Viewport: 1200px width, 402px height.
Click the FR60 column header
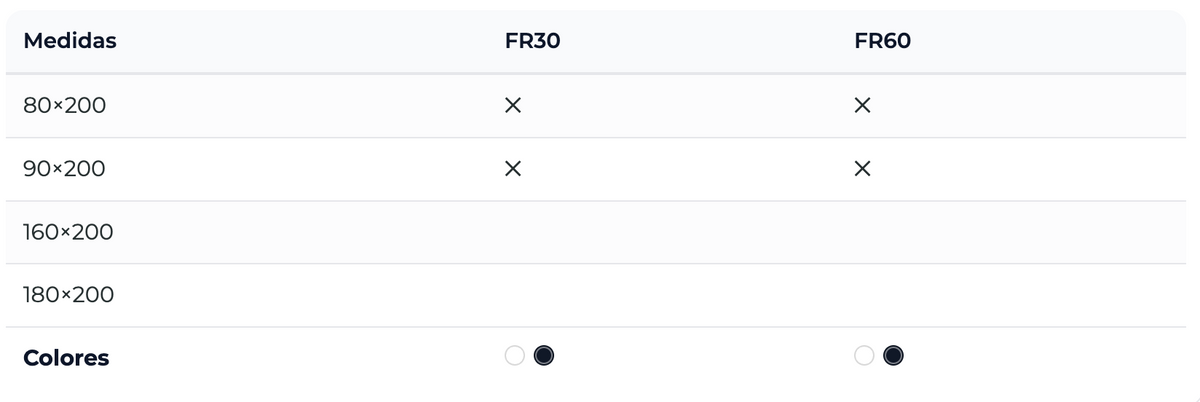click(x=883, y=42)
